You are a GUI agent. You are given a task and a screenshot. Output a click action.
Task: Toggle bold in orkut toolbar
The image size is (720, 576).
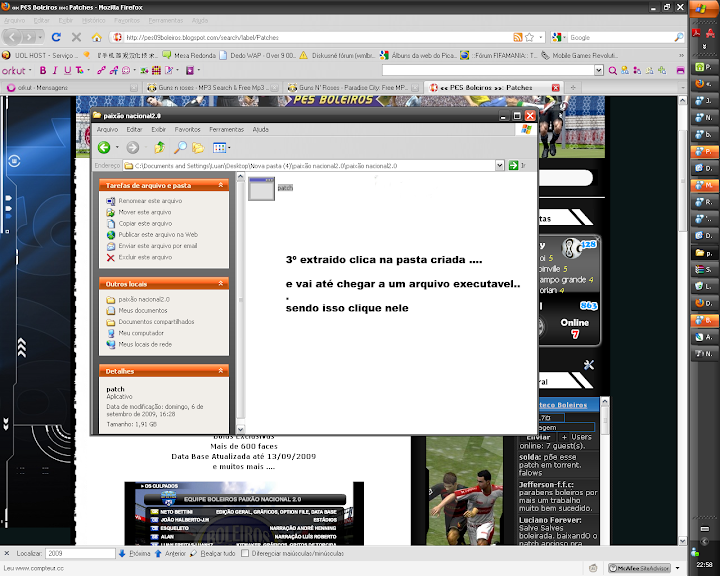43,70
